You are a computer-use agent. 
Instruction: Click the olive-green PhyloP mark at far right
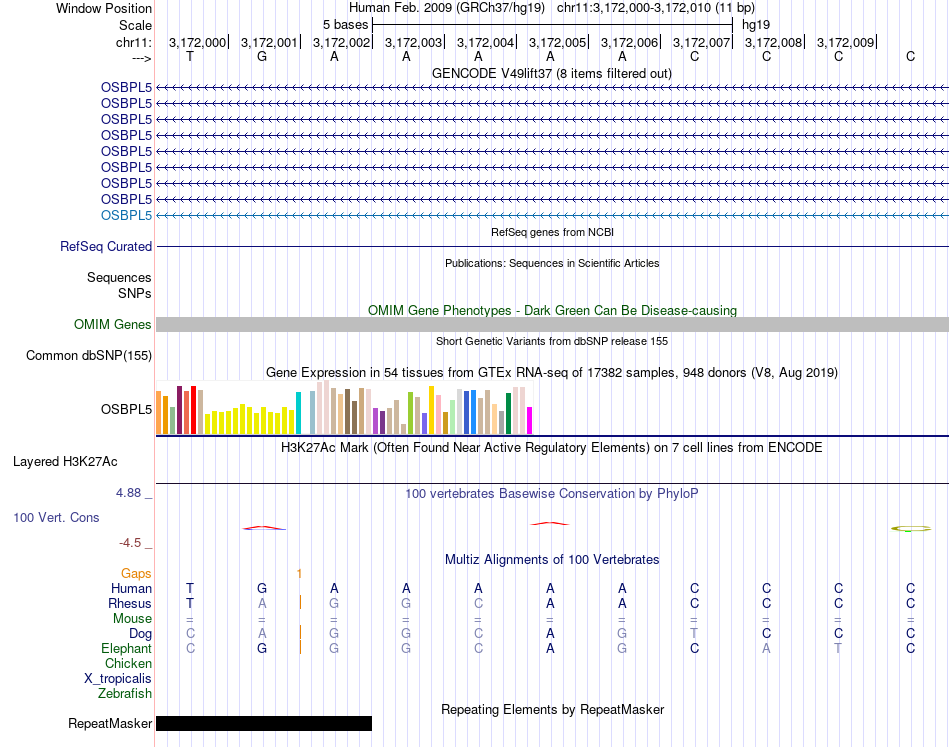[911, 529]
